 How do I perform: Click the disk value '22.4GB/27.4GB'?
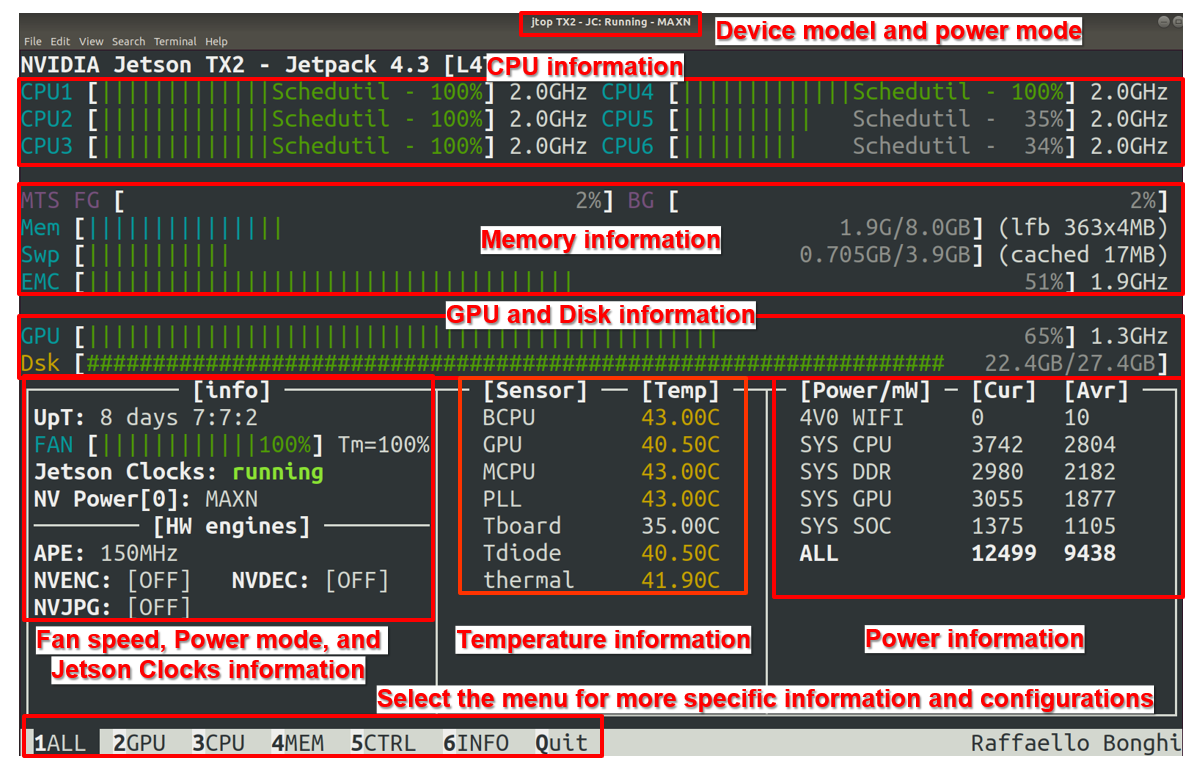pos(1070,364)
